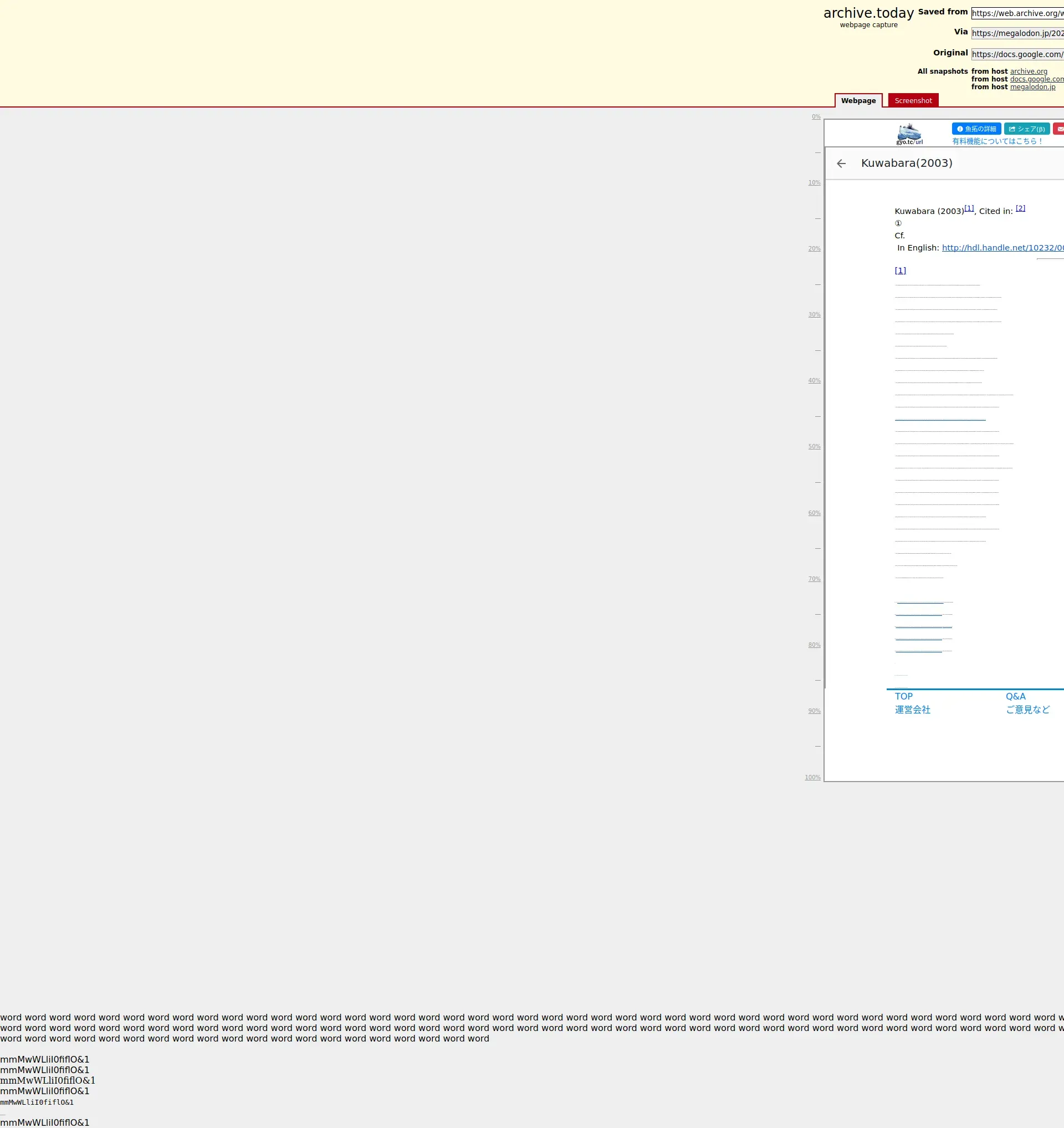Switch to the Screenshot tab
This screenshot has width=1064, height=1128.
[913, 100]
